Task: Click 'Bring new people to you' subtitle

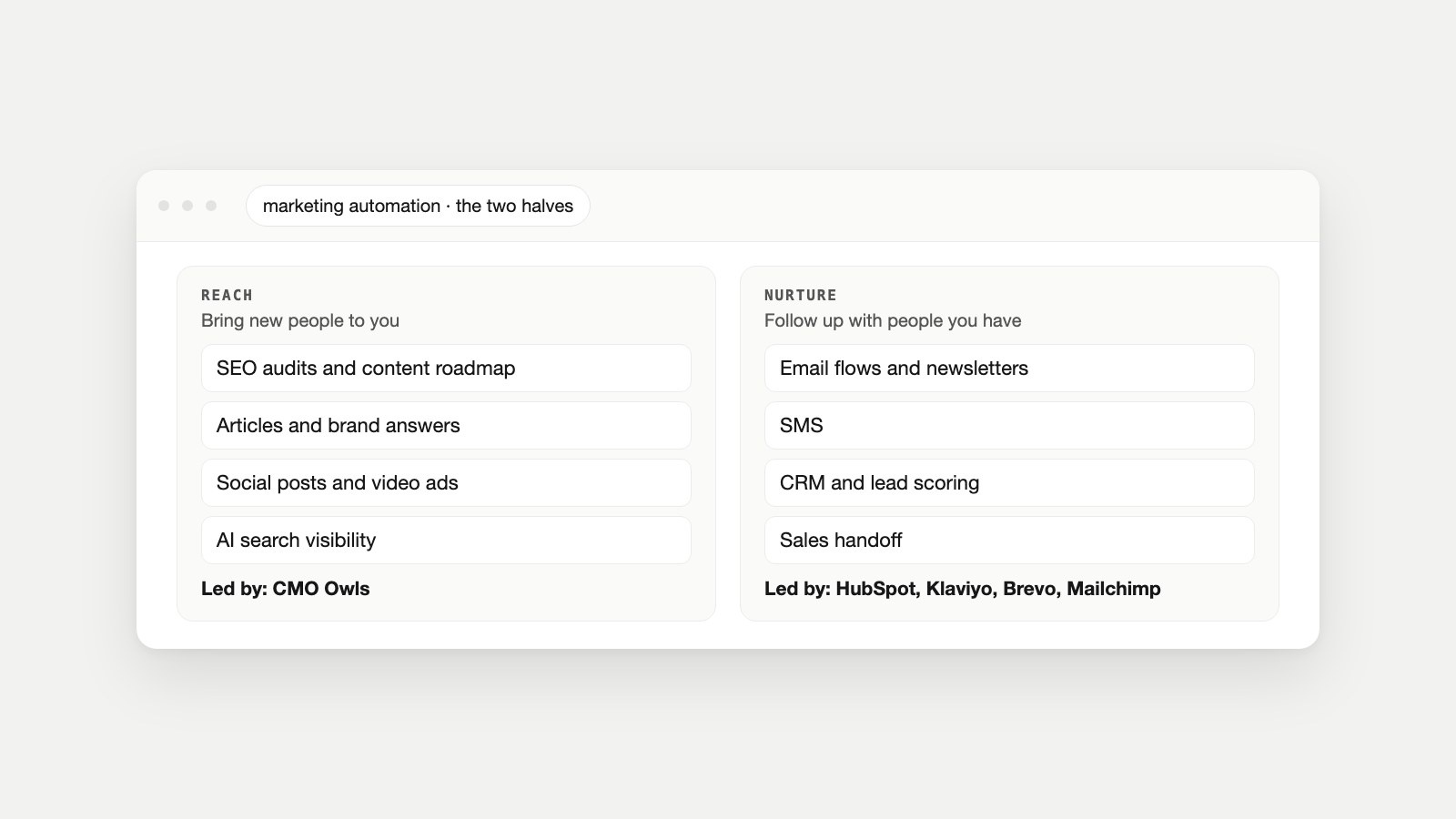Action: click(x=300, y=320)
